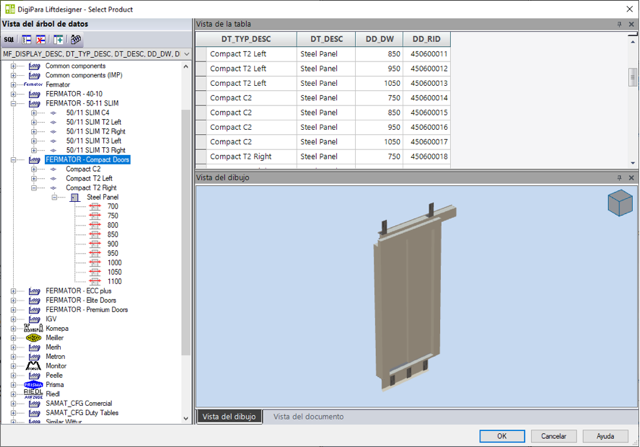Collapse the FERMATOR - Compact Doors node
640x447 pixels.
pos(13,160)
